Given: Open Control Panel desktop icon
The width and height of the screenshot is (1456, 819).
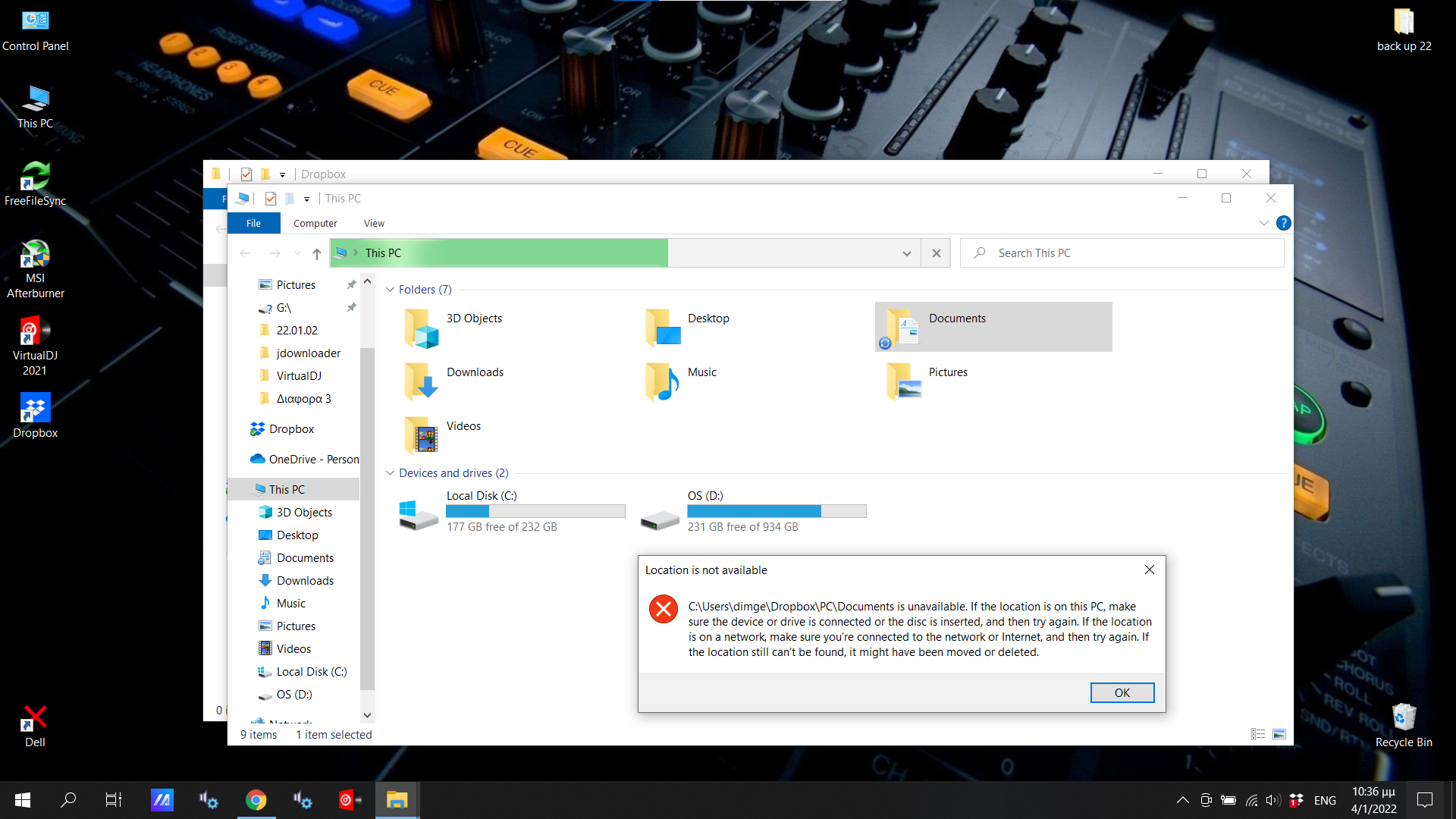Looking at the screenshot, I should [x=35, y=30].
